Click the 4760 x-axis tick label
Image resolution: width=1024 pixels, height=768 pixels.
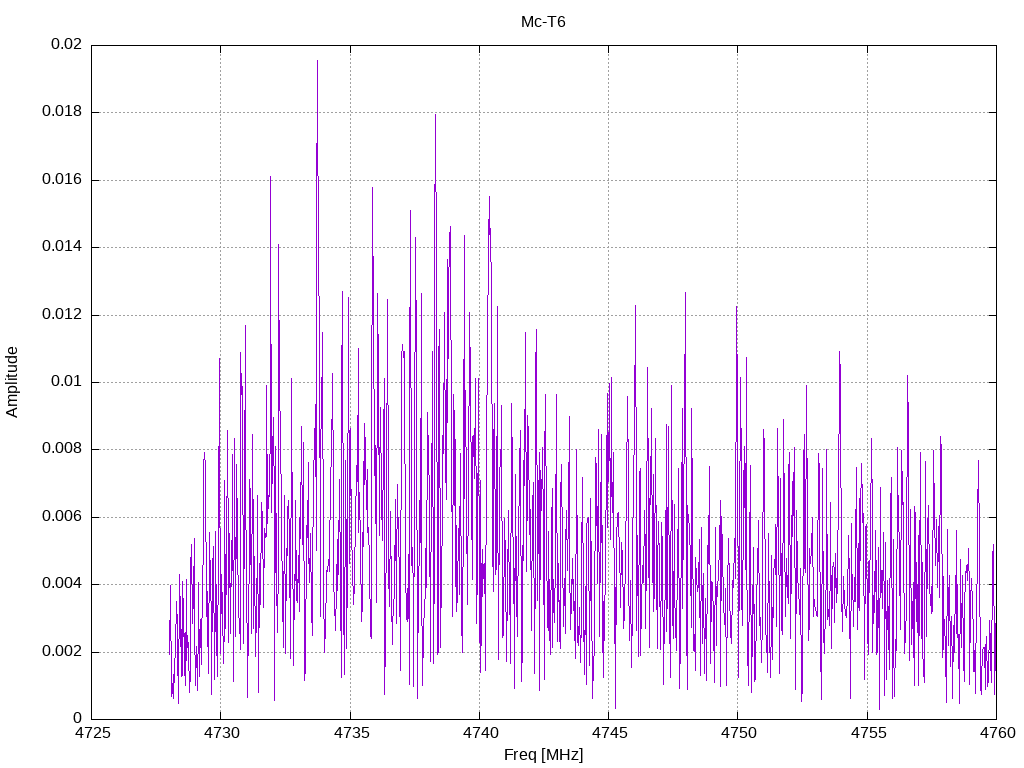(x=997, y=733)
